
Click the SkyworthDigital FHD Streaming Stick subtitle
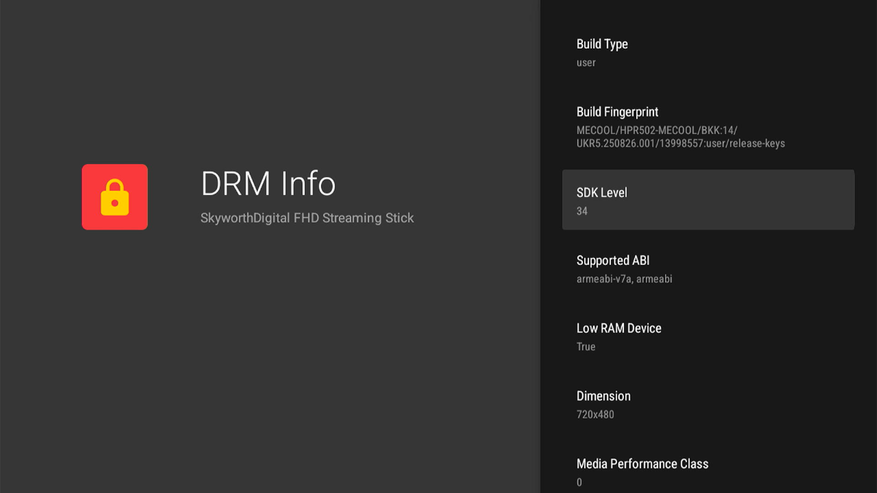[307, 218]
